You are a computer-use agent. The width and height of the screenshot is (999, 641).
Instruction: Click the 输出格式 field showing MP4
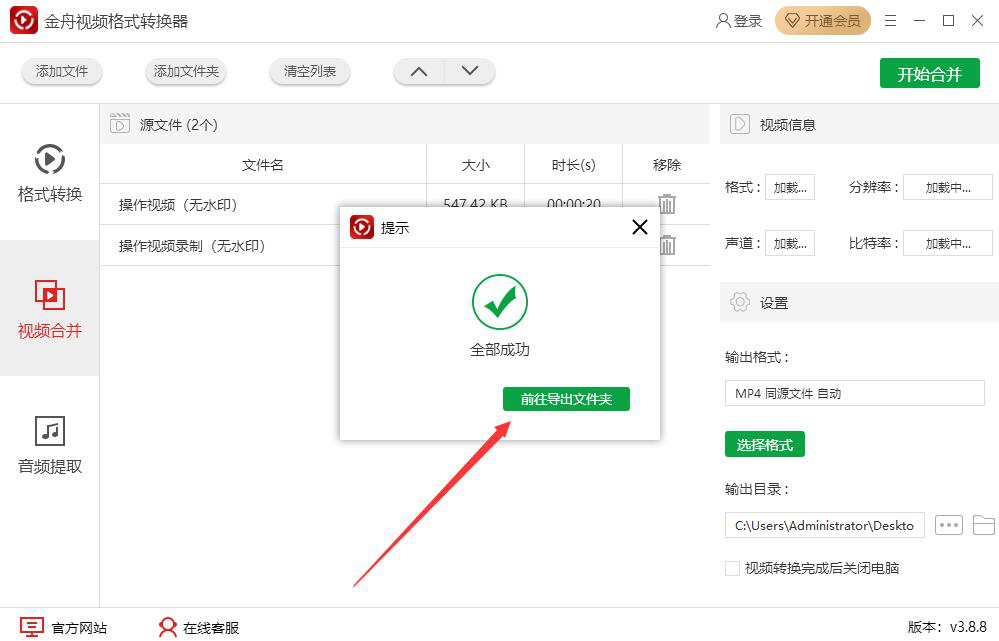(x=855, y=393)
